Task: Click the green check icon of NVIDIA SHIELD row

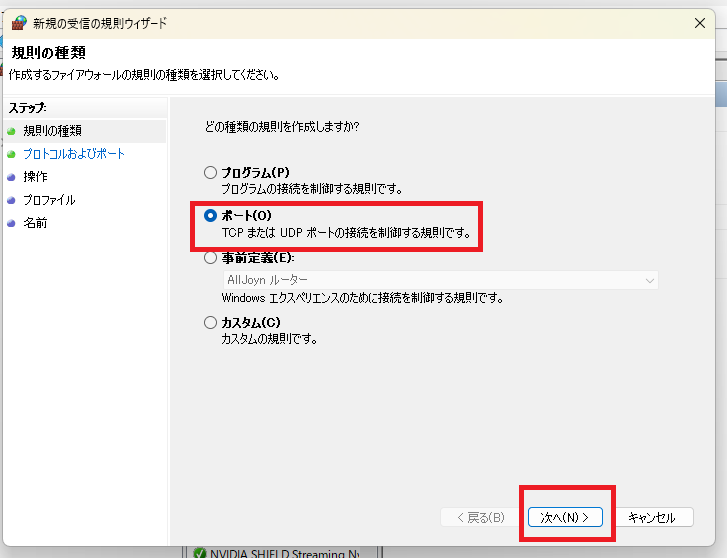Action: 200,553
